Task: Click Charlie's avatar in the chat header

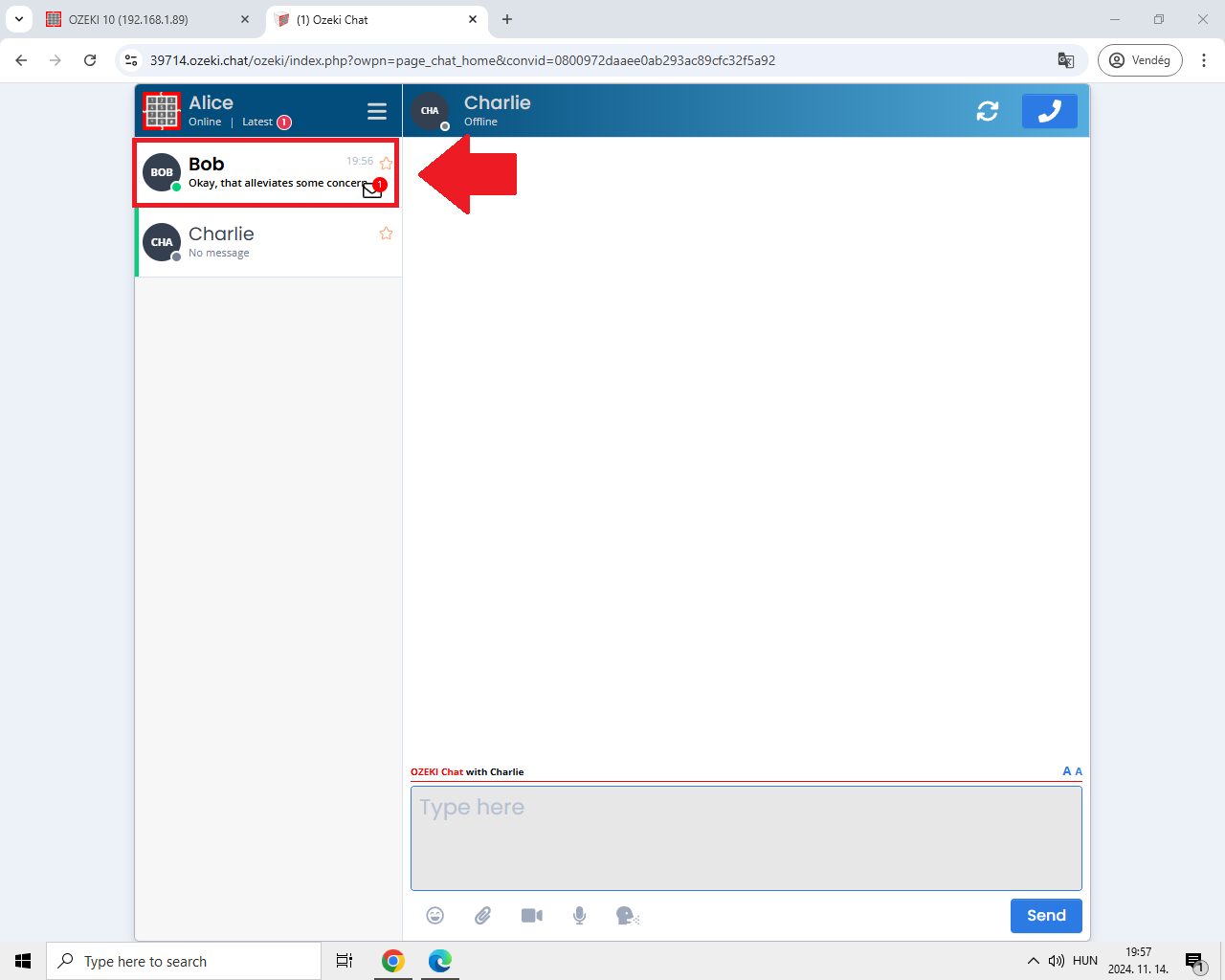Action: pos(430,111)
